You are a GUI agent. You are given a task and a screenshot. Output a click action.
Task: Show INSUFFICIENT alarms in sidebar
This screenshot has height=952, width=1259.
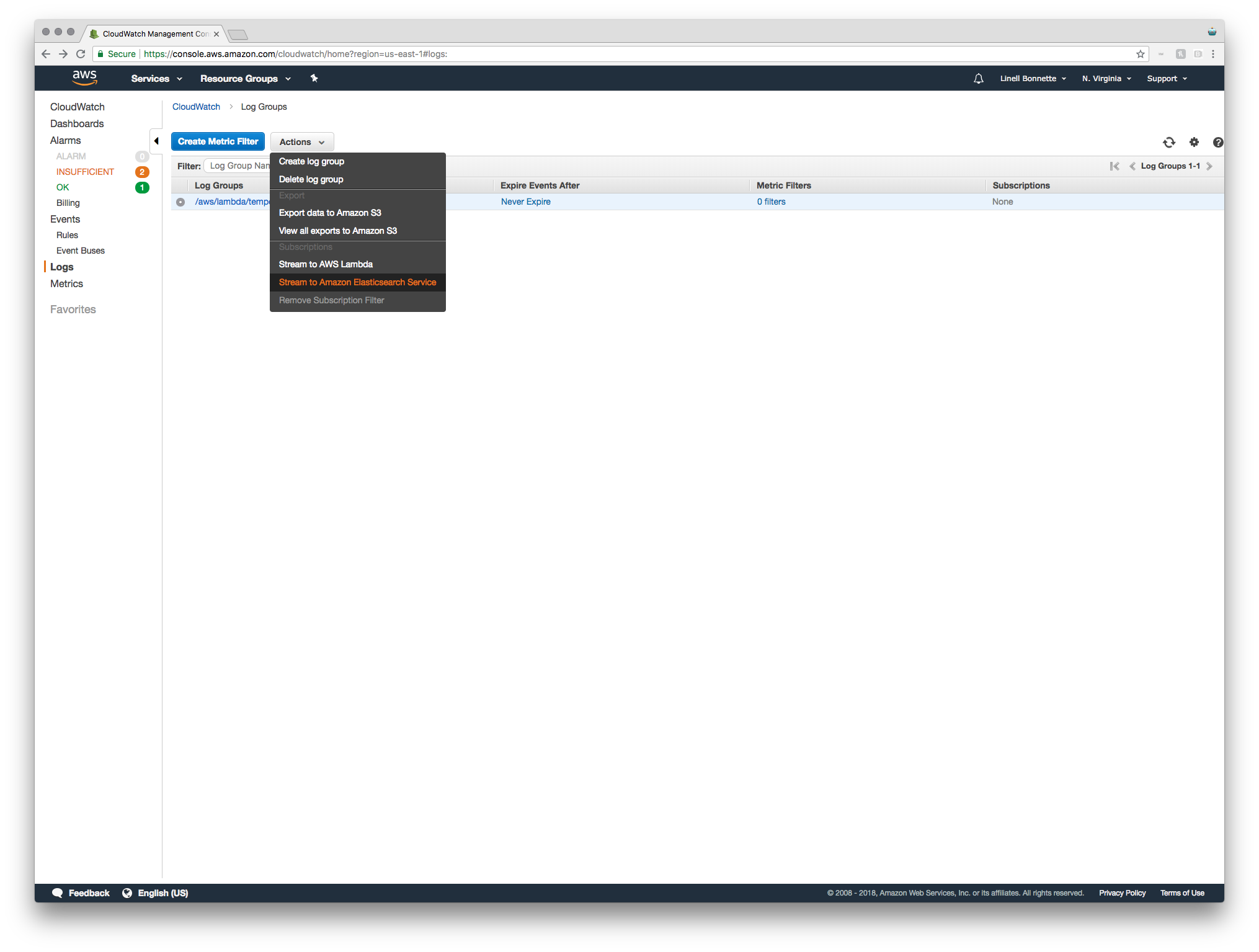click(85, 172)
